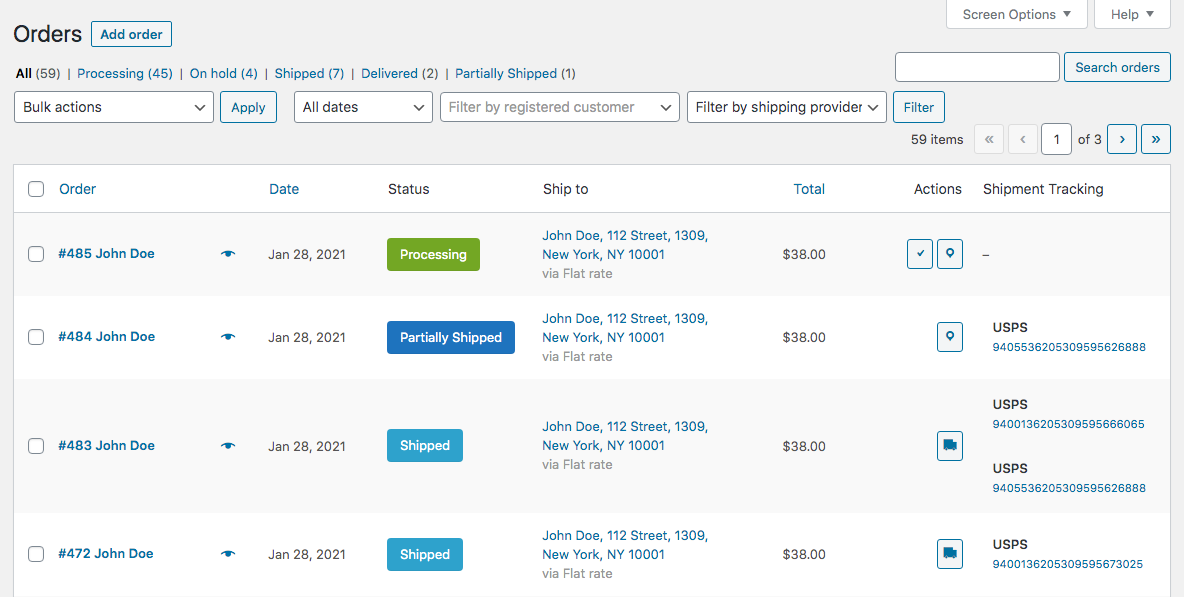Click the Add order button
This screenshot has width=1184, height=597.
click(131, 34)
